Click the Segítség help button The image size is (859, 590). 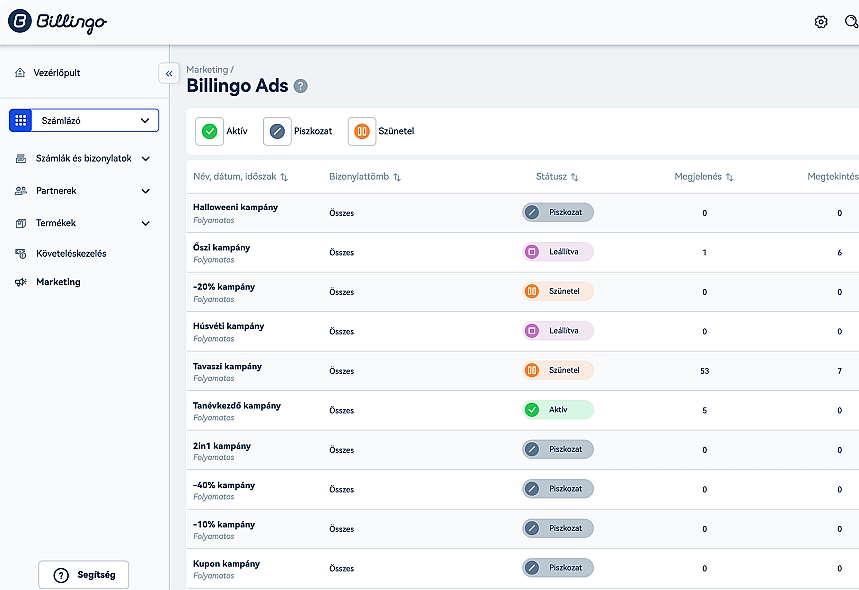[84, 575]
